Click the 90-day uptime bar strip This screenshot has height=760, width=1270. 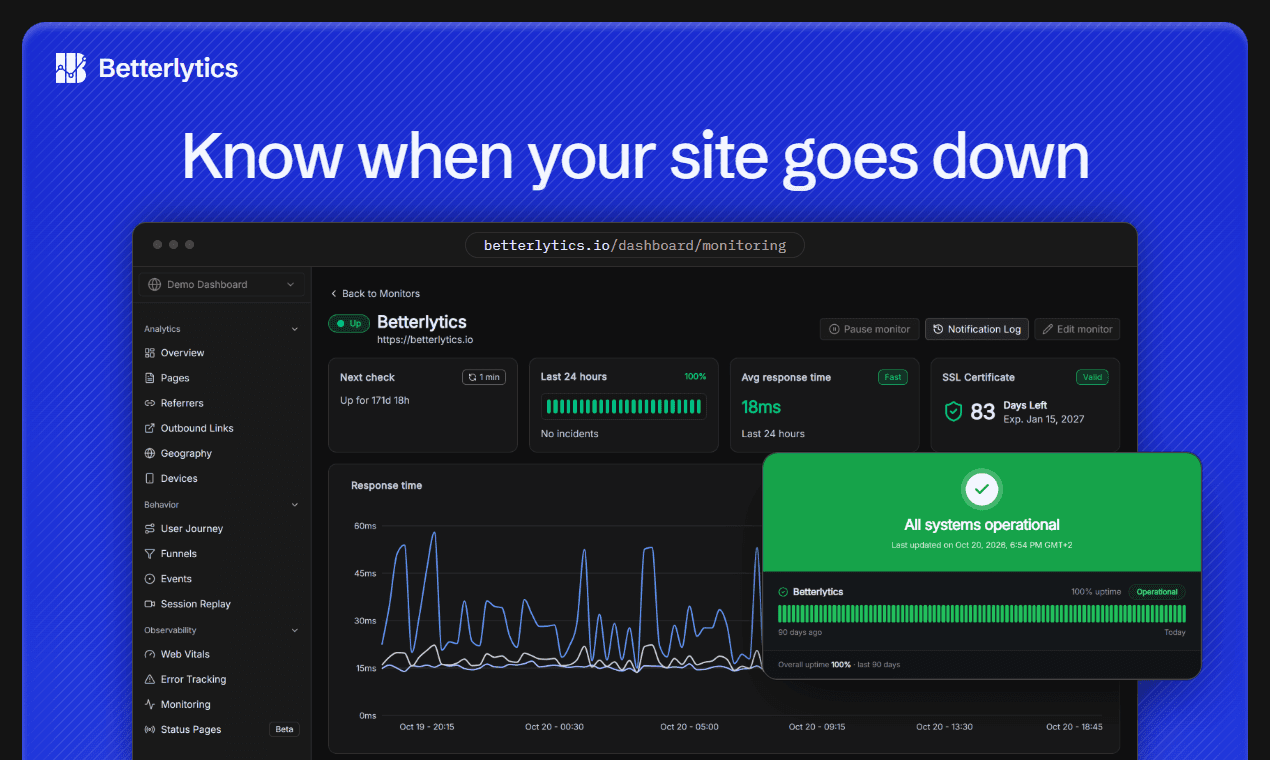pos(982,614)
